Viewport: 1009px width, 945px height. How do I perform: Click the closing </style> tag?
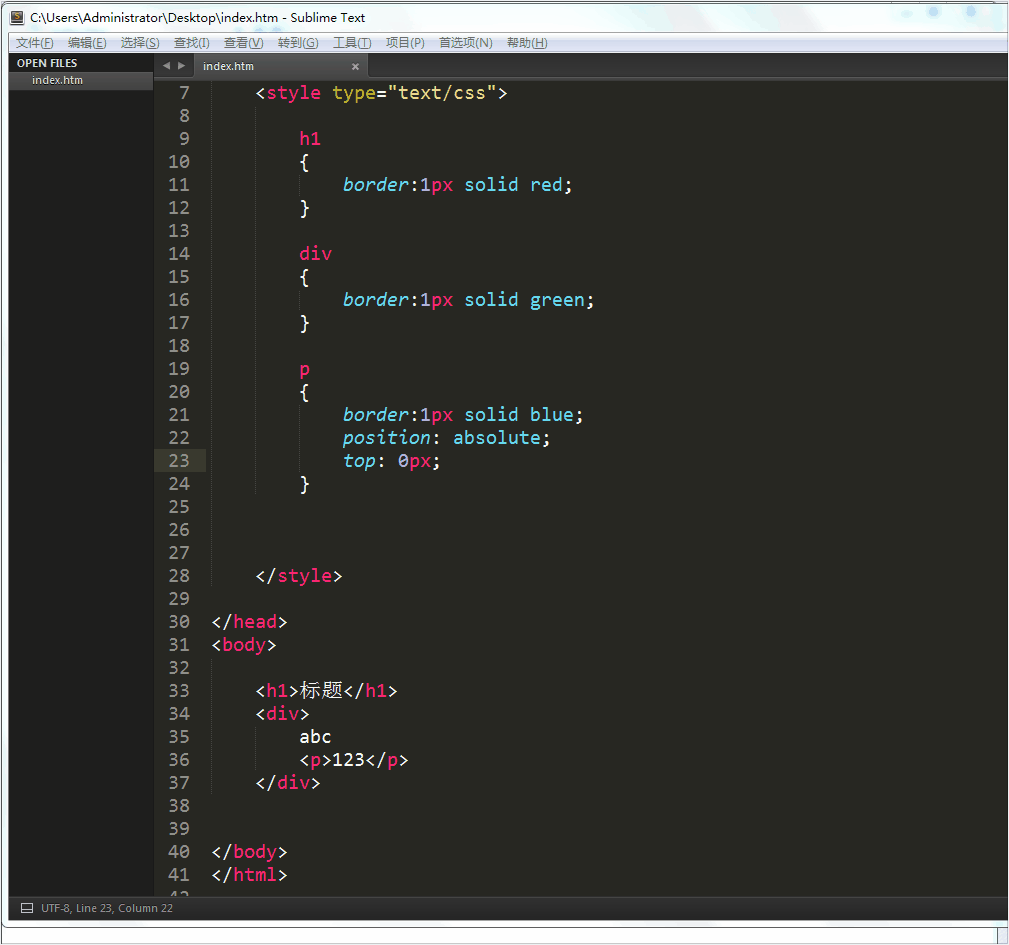pos(299,576)
